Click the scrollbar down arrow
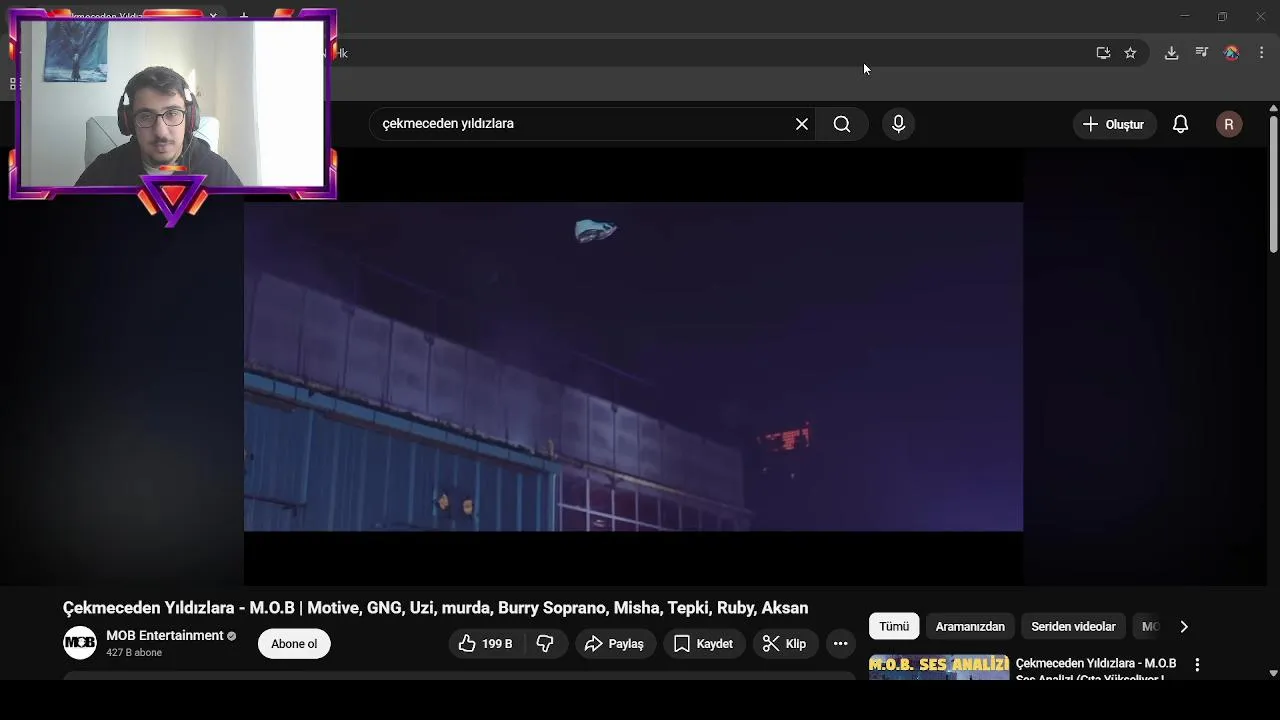Screen dimensions: 1280x720 tap(1273, 673)
